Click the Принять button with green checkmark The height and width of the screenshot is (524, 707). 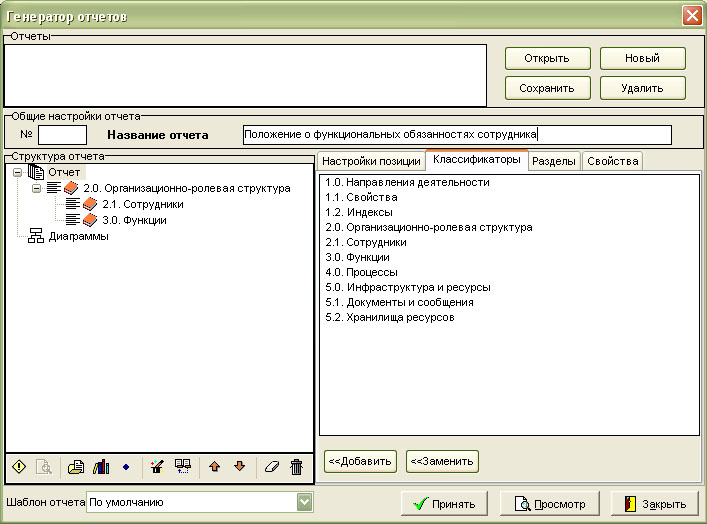[444, 503]
